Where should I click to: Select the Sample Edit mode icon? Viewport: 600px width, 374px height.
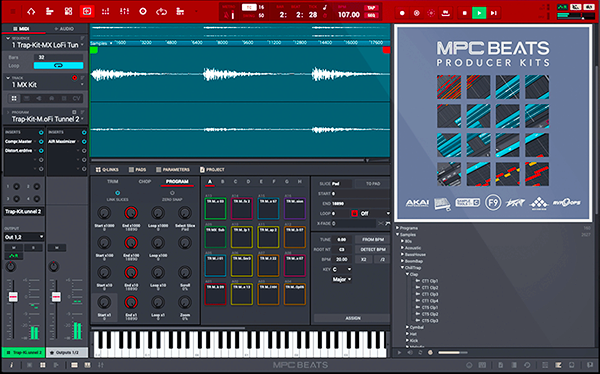point(87,11)
